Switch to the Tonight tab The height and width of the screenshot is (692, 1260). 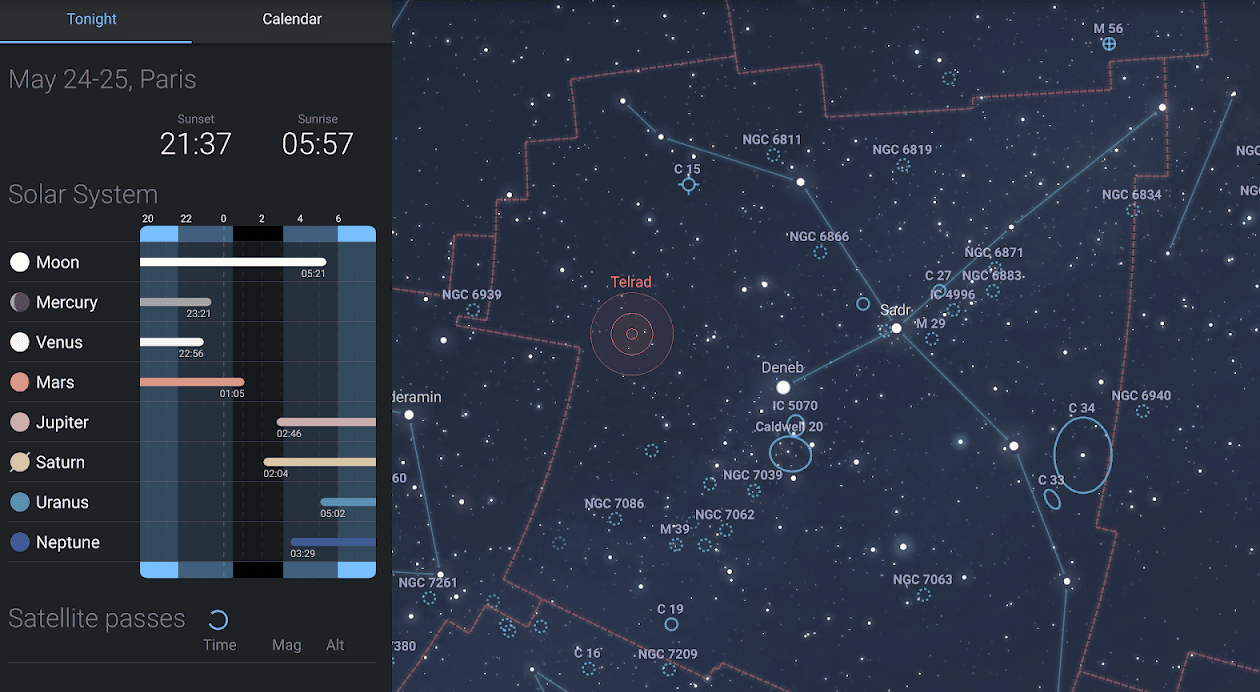tap(91, 19)
